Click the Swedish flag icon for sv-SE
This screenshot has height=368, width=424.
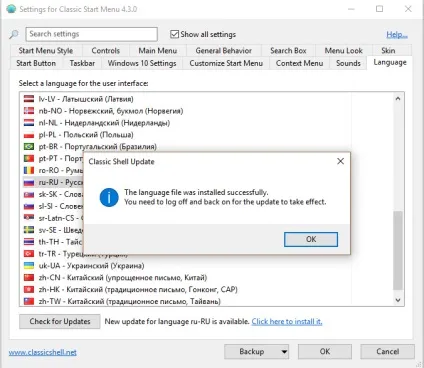click(29, 230)
